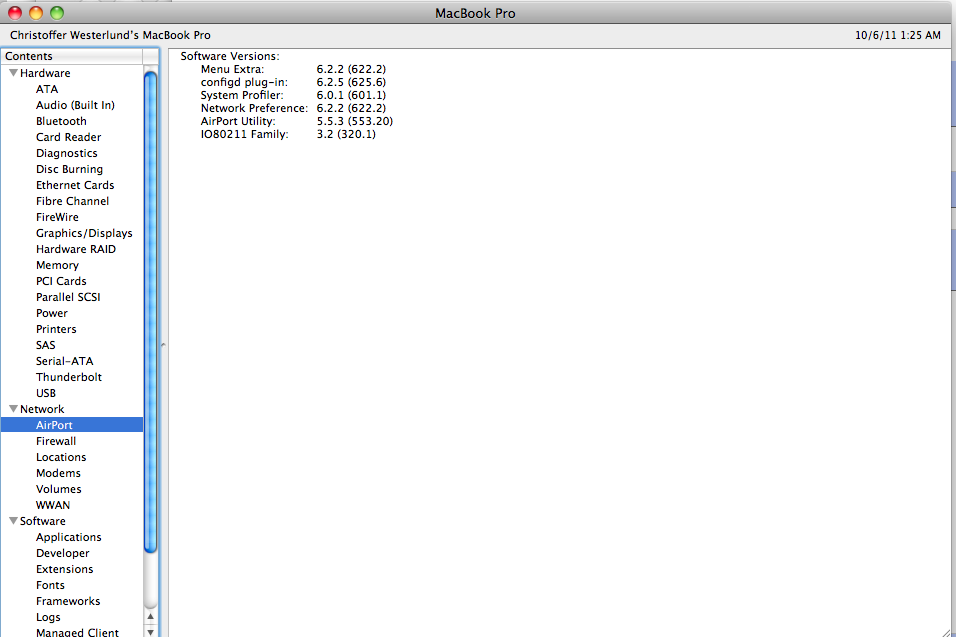Click the Network category label
Viewport: 956px width, 637px height.
pos(42,409)
